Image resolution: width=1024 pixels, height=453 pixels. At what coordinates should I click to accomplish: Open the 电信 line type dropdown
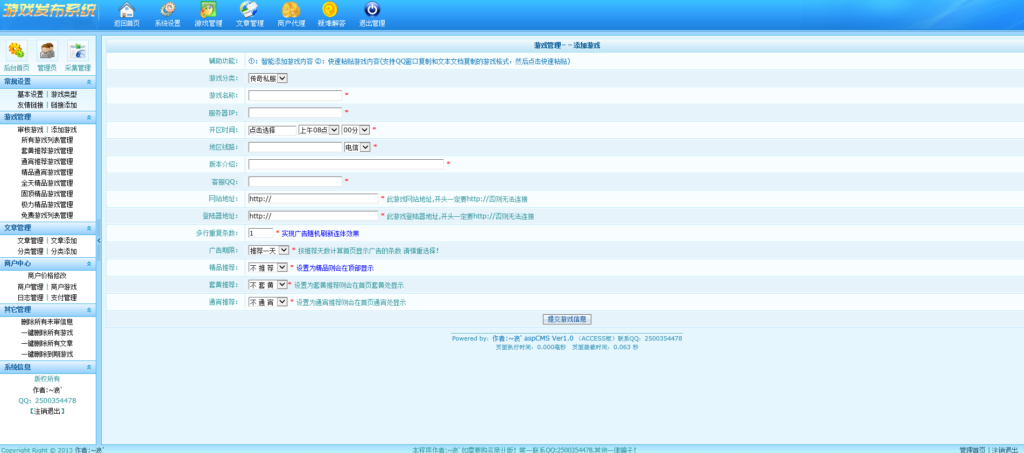tap(357, 147)
